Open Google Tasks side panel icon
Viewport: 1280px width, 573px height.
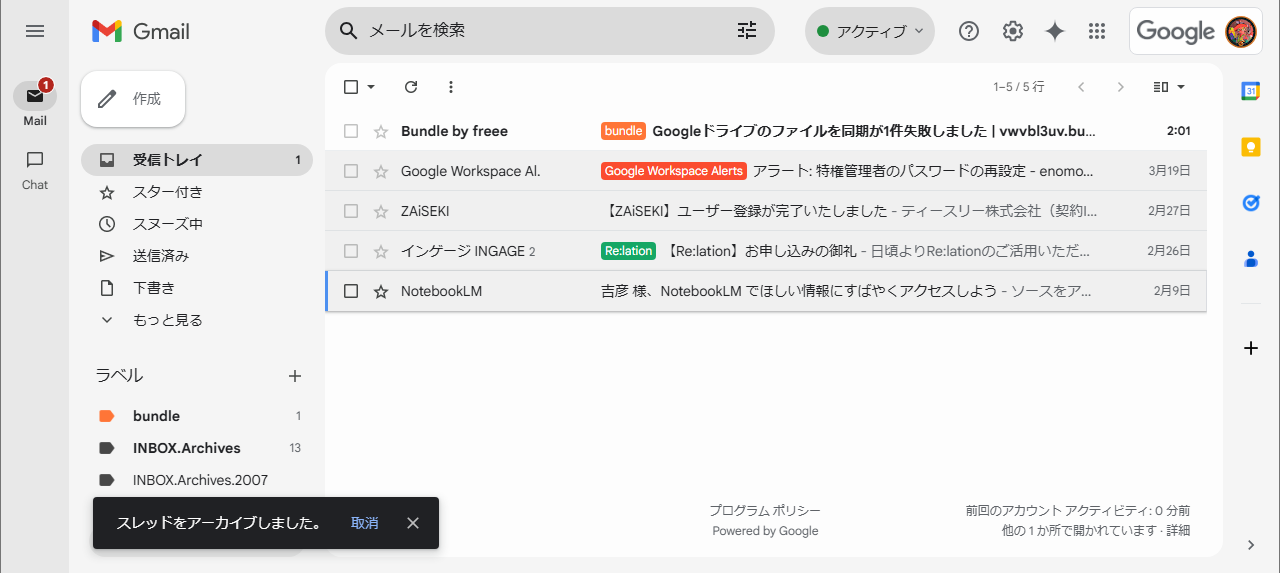coord(1250,203)
